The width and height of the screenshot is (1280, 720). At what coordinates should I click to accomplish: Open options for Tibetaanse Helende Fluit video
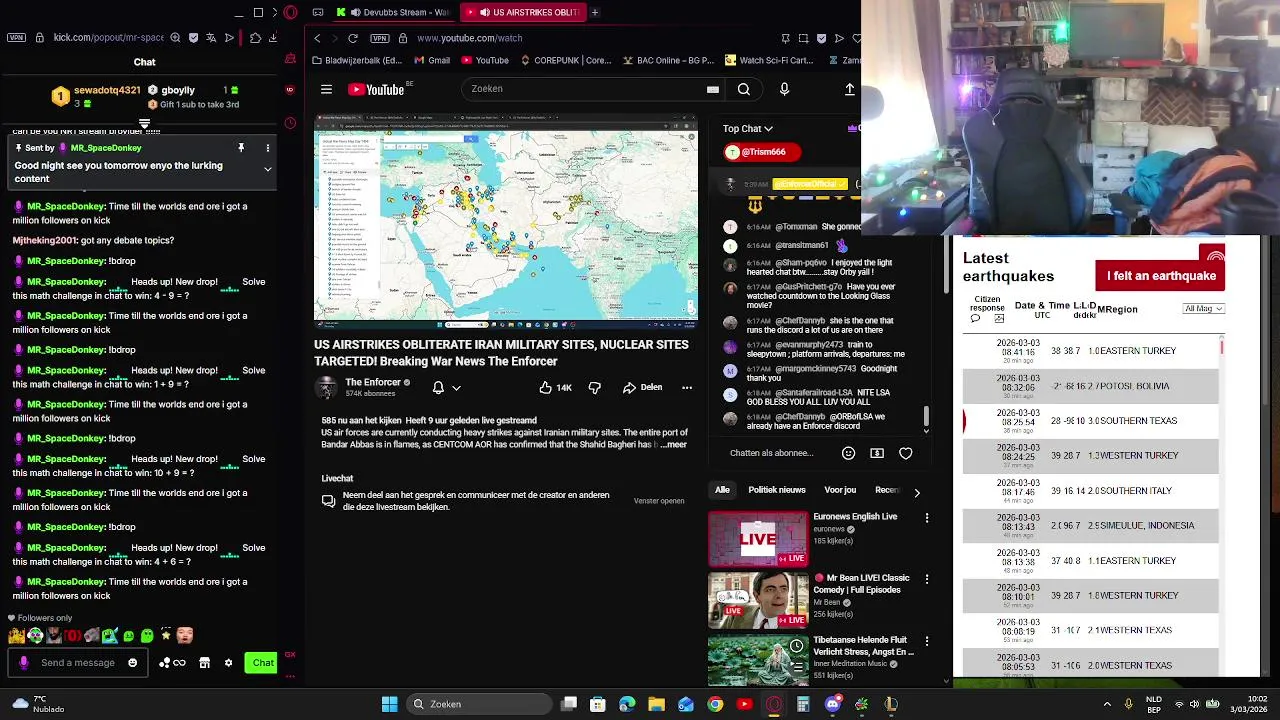coord(927,641)
